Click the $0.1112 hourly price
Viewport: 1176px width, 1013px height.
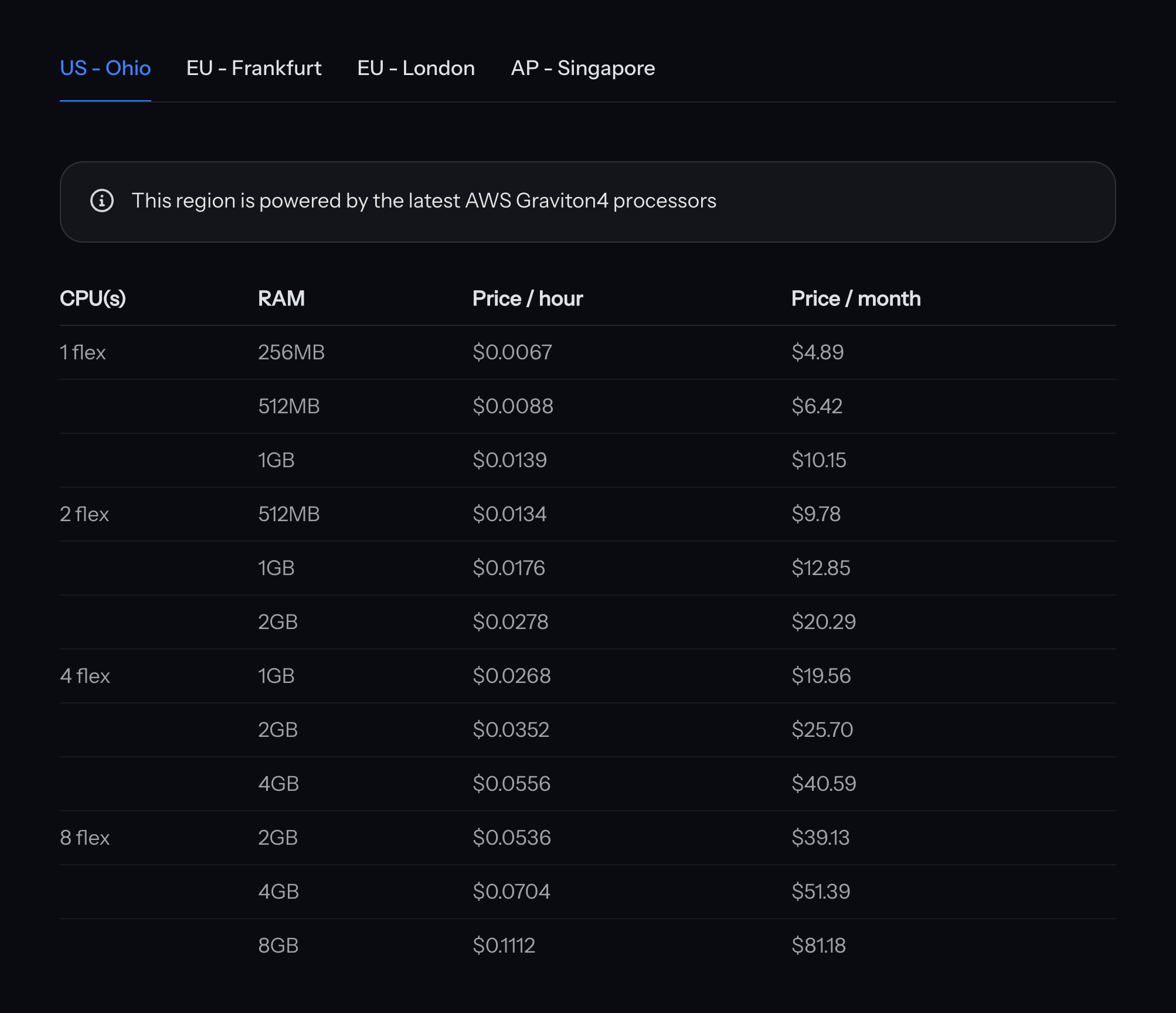(x=504, y=946)
